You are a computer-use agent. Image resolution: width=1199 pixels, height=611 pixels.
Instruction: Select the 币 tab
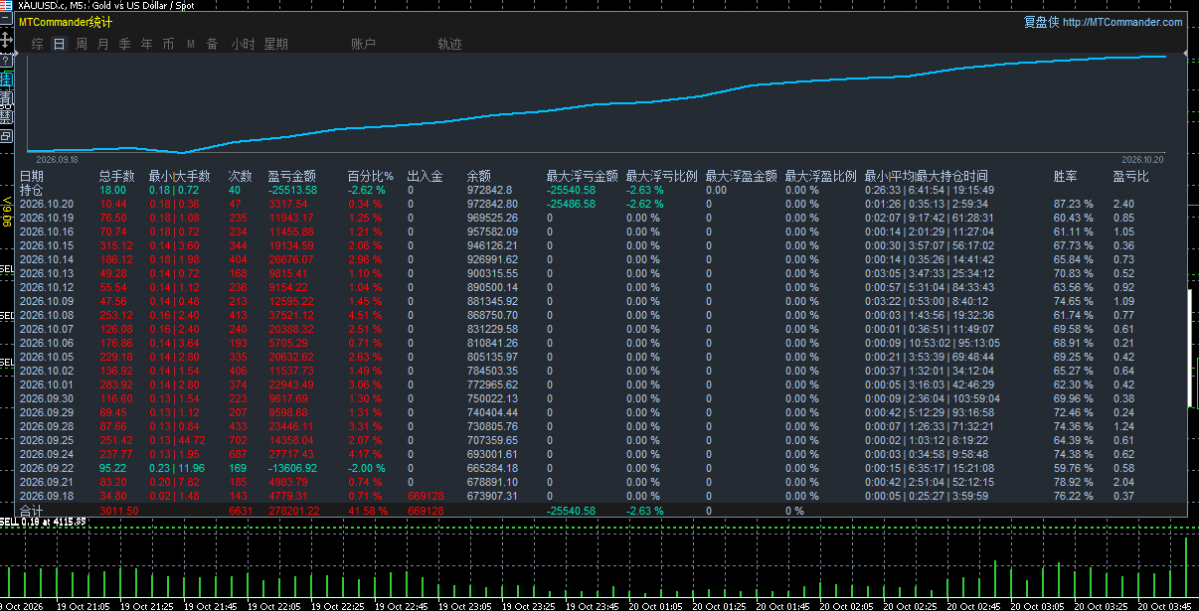coord(168,44)
